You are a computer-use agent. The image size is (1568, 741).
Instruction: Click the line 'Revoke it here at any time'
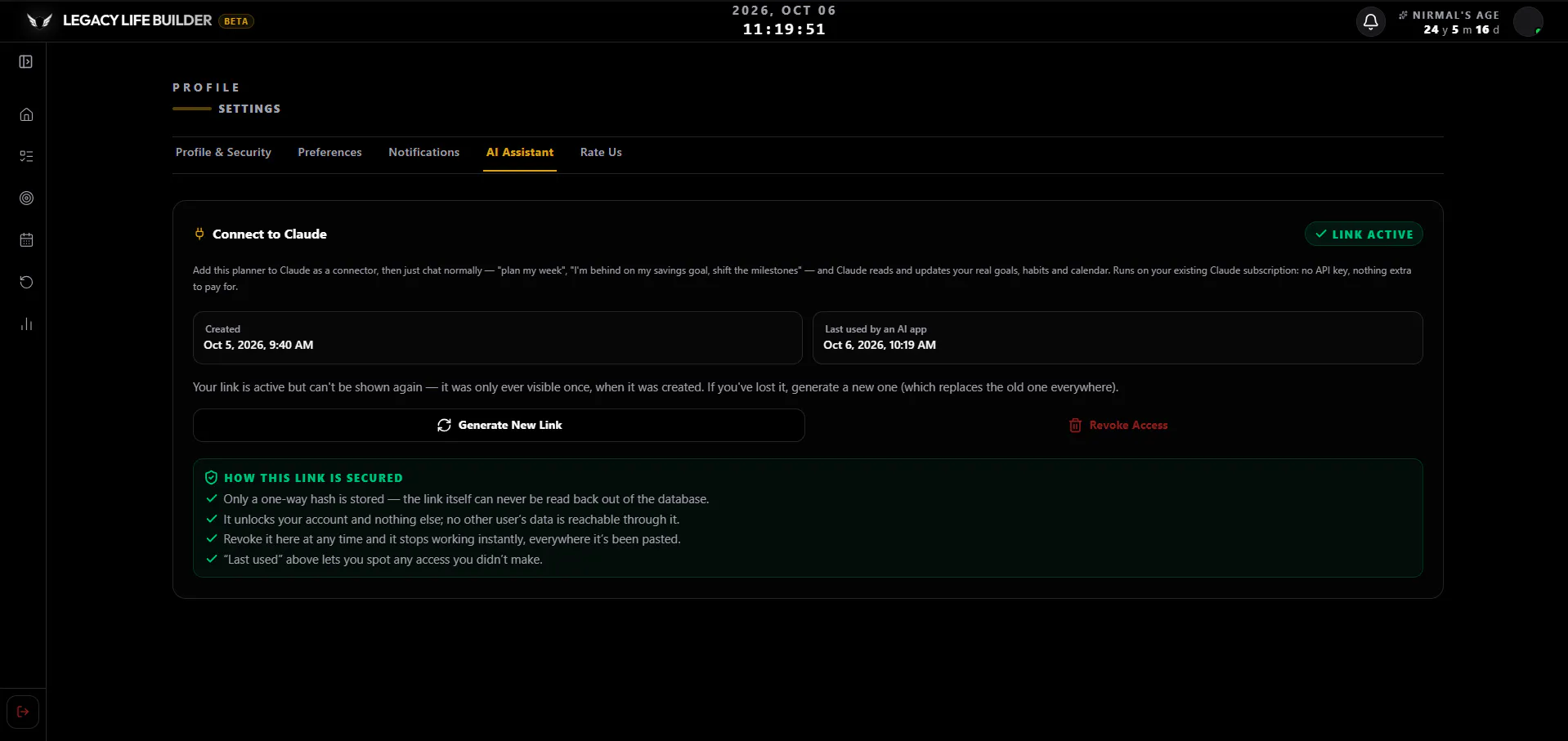(452, 539)
